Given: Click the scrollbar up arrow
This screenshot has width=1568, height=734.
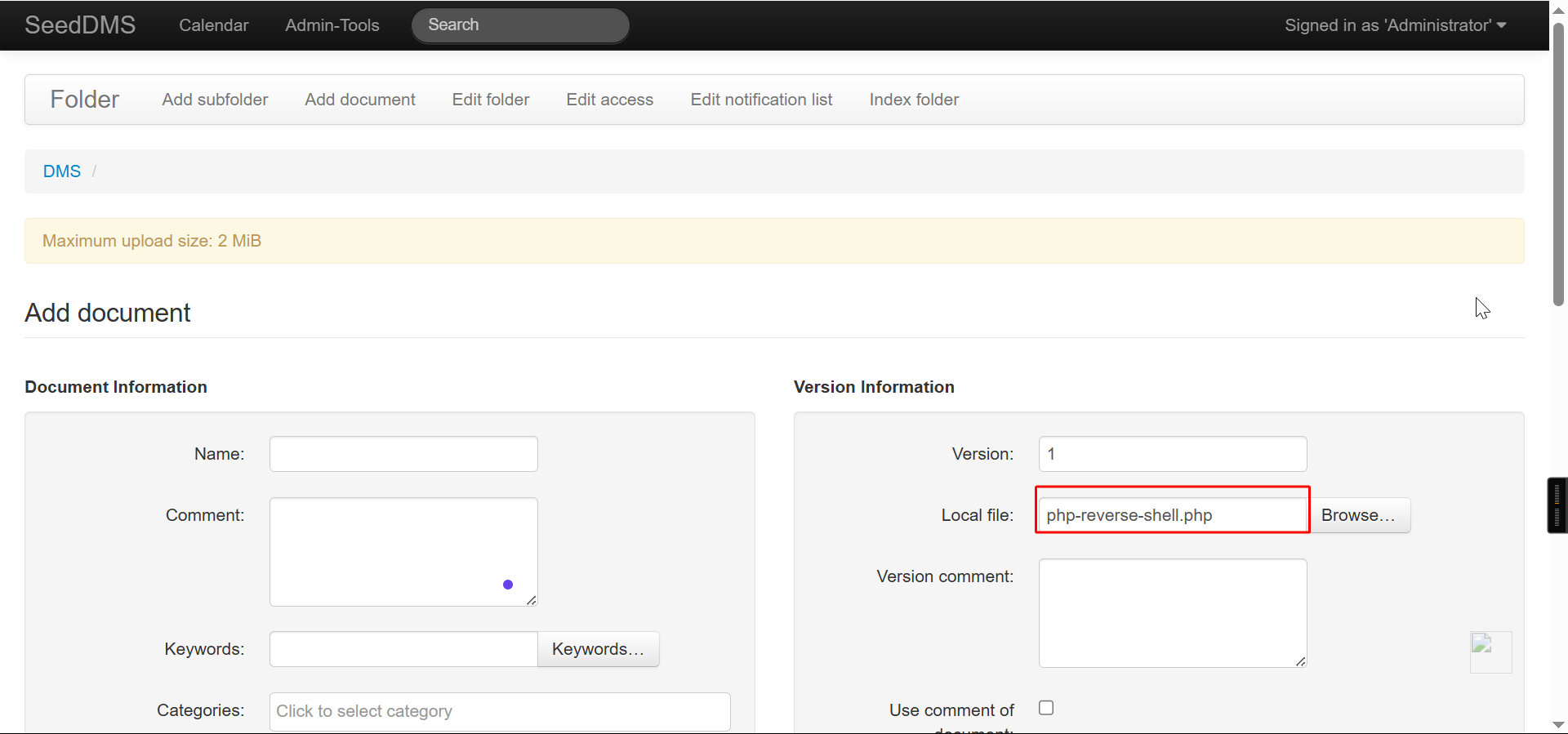Looking at the screenshot, I should coord(1558,10).
